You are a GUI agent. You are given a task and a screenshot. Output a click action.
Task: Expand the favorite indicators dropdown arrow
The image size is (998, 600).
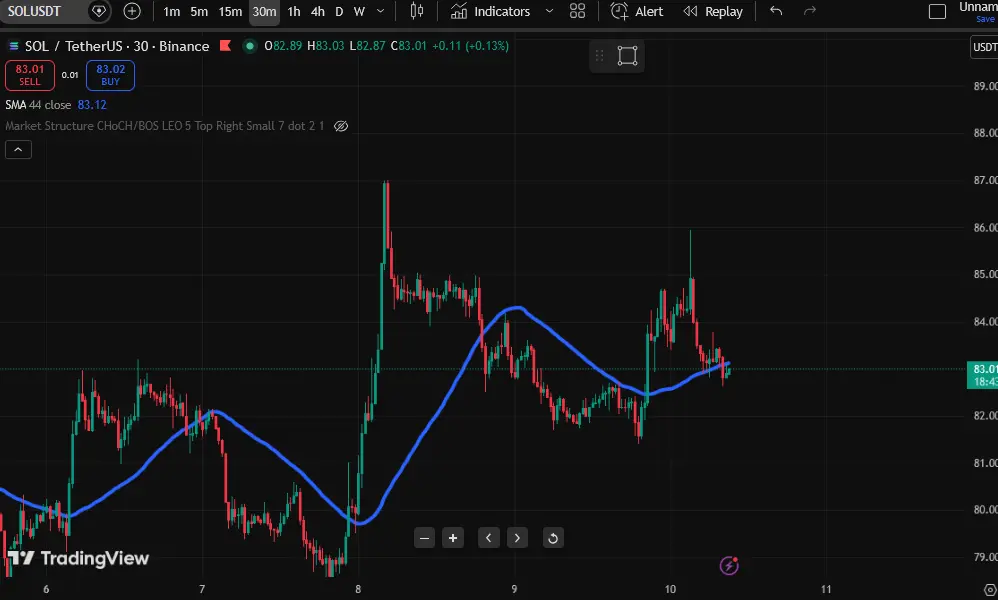pyautogui.click(x=549, y=11)
